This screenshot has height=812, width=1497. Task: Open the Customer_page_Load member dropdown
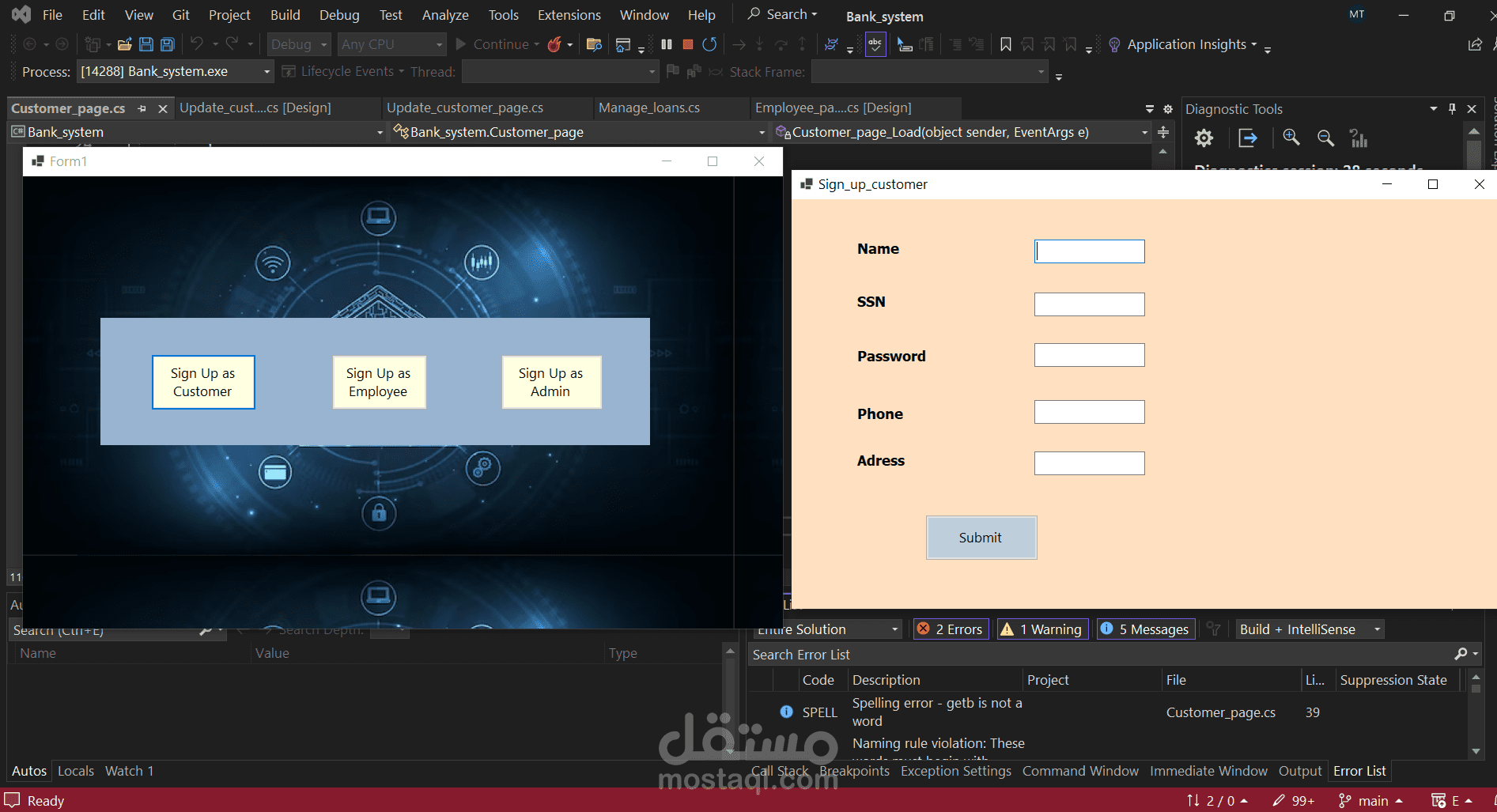point(962,132)
